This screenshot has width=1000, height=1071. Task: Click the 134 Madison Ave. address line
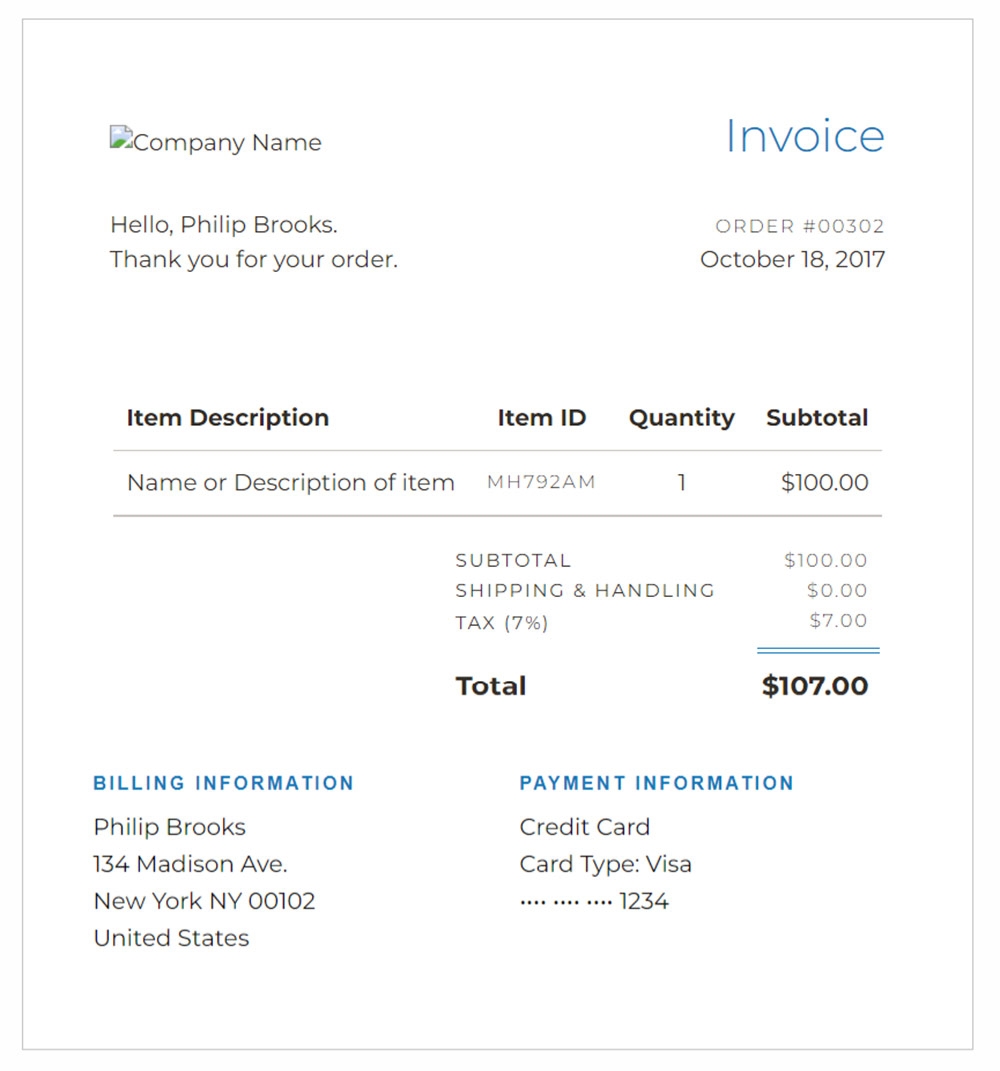pyautogui.click(x=190, y=864)
